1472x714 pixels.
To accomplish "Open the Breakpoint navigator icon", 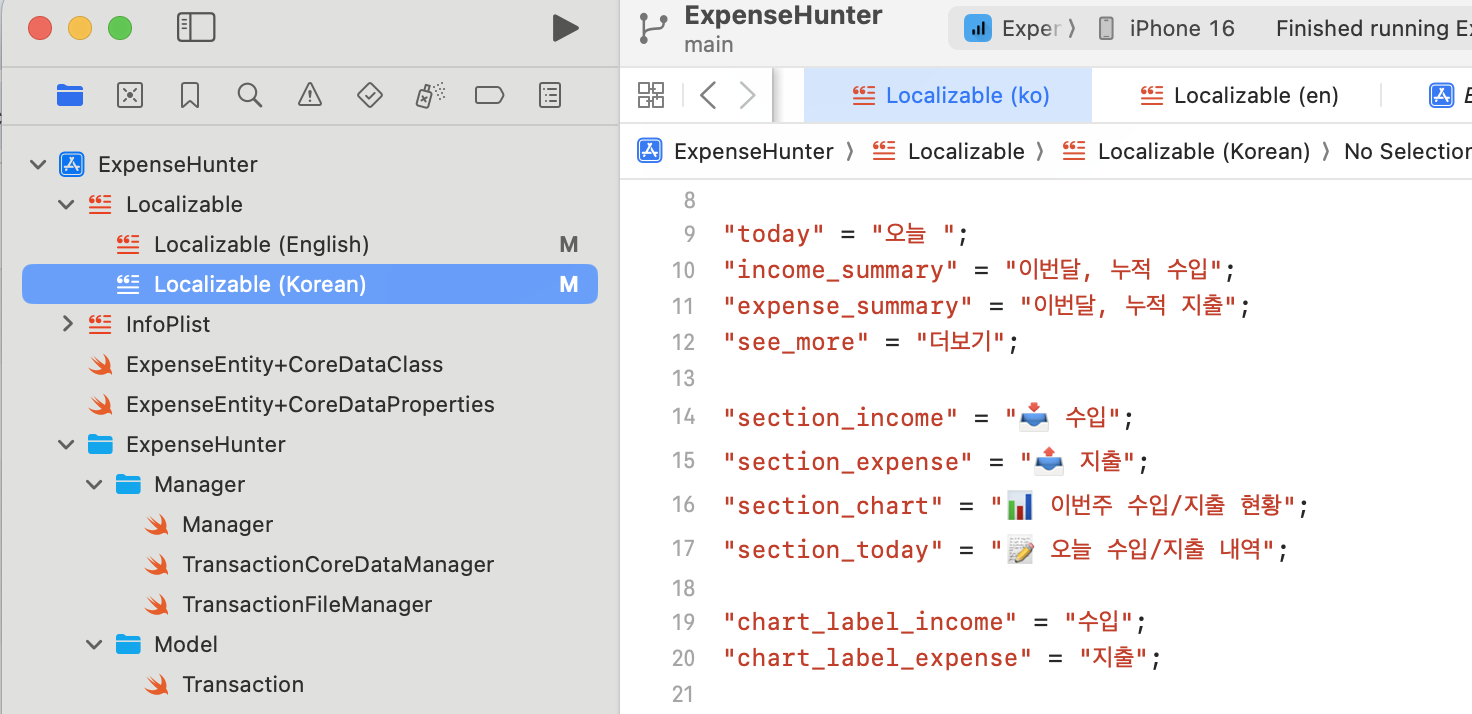I will point(489,95).
